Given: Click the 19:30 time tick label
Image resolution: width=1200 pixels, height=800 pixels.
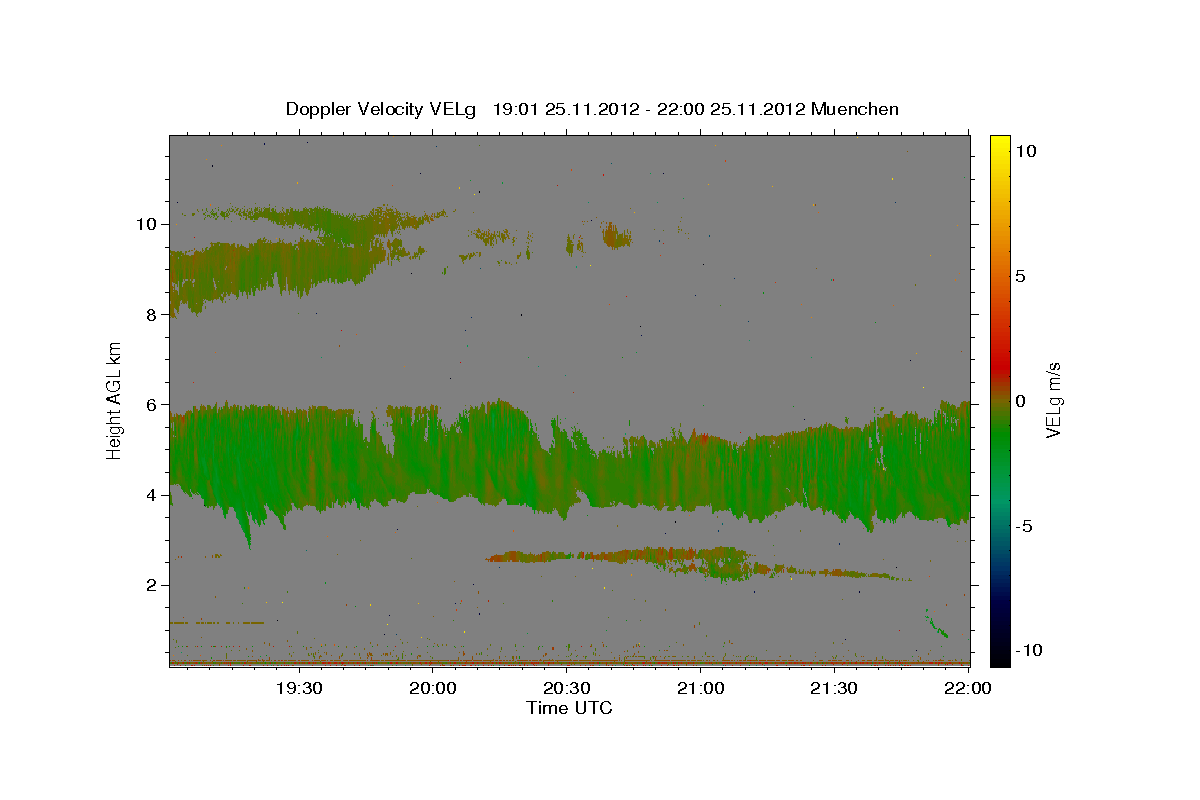Looking at the screenshot, I should tap(299, 688).
